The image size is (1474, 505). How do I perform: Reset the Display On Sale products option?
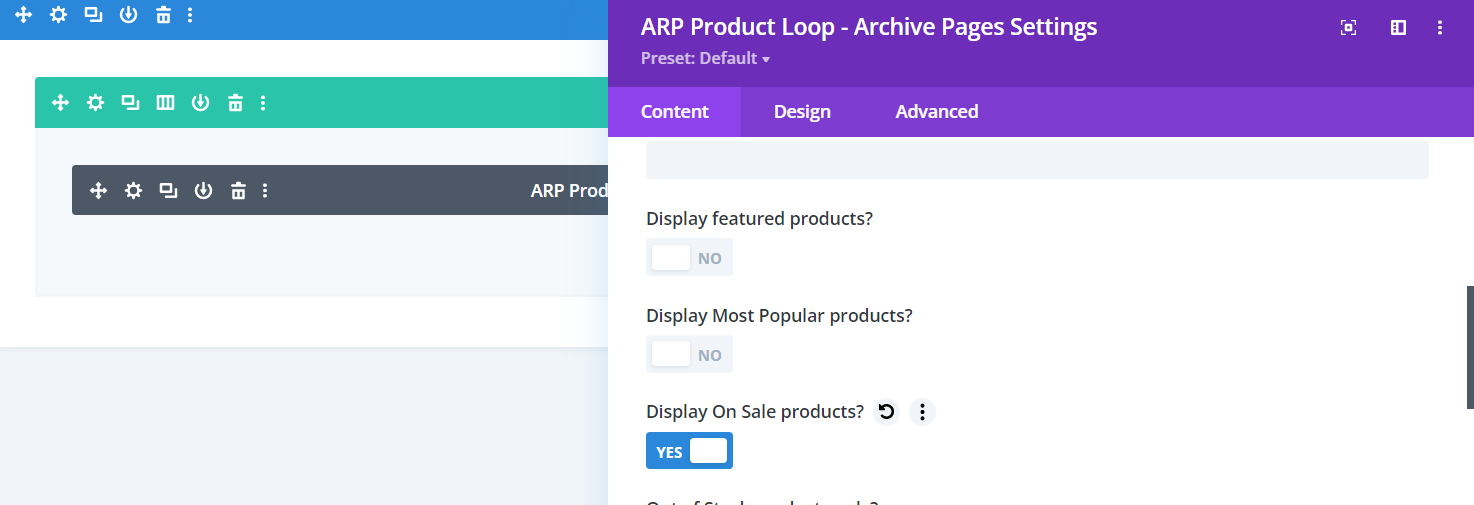pos(886,411)
